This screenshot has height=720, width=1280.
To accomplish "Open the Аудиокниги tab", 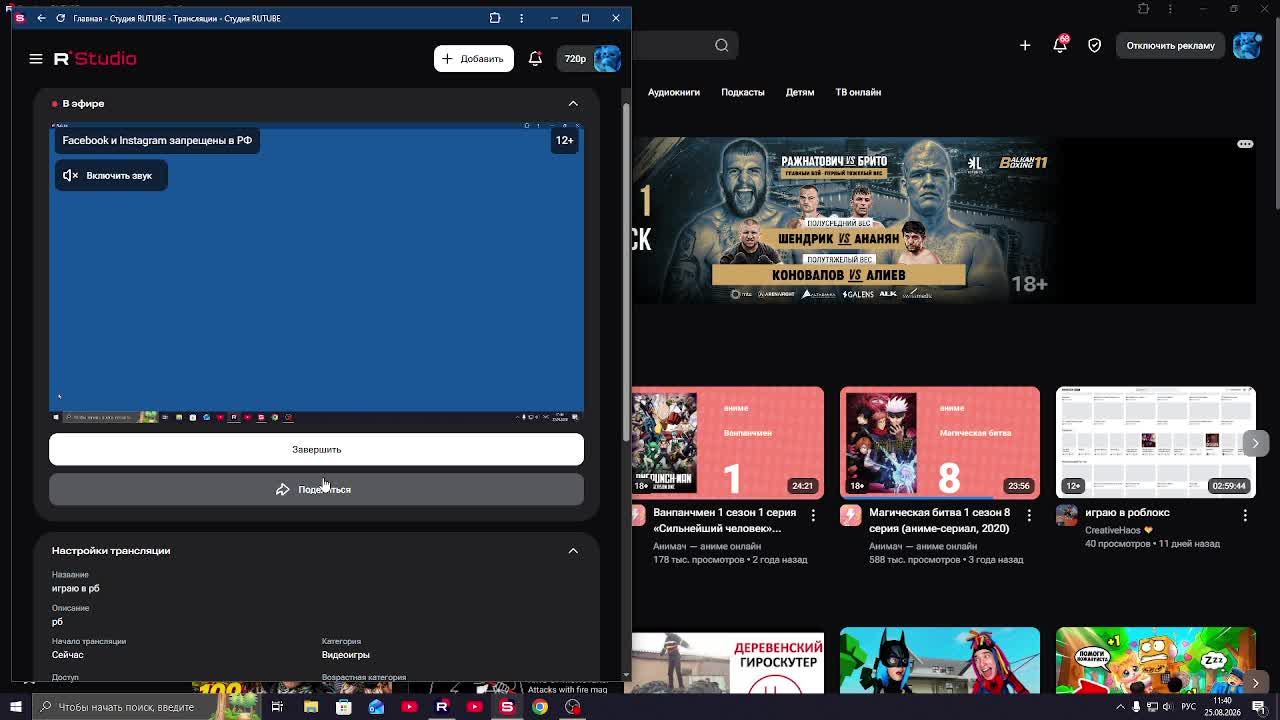I will pos(674,92).
